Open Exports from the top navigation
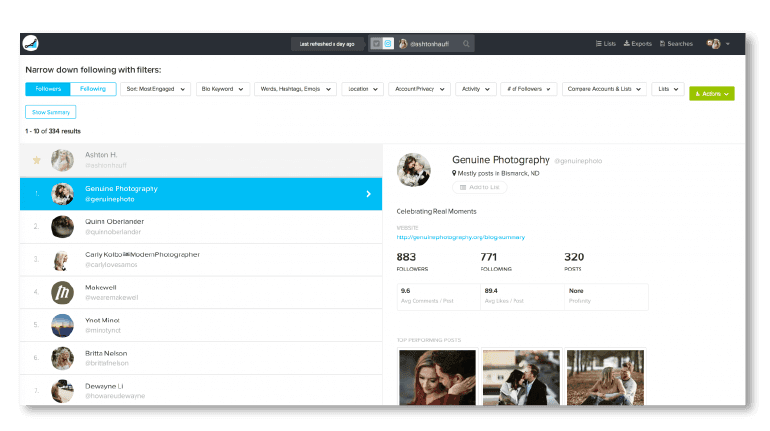 coord(638,44)
